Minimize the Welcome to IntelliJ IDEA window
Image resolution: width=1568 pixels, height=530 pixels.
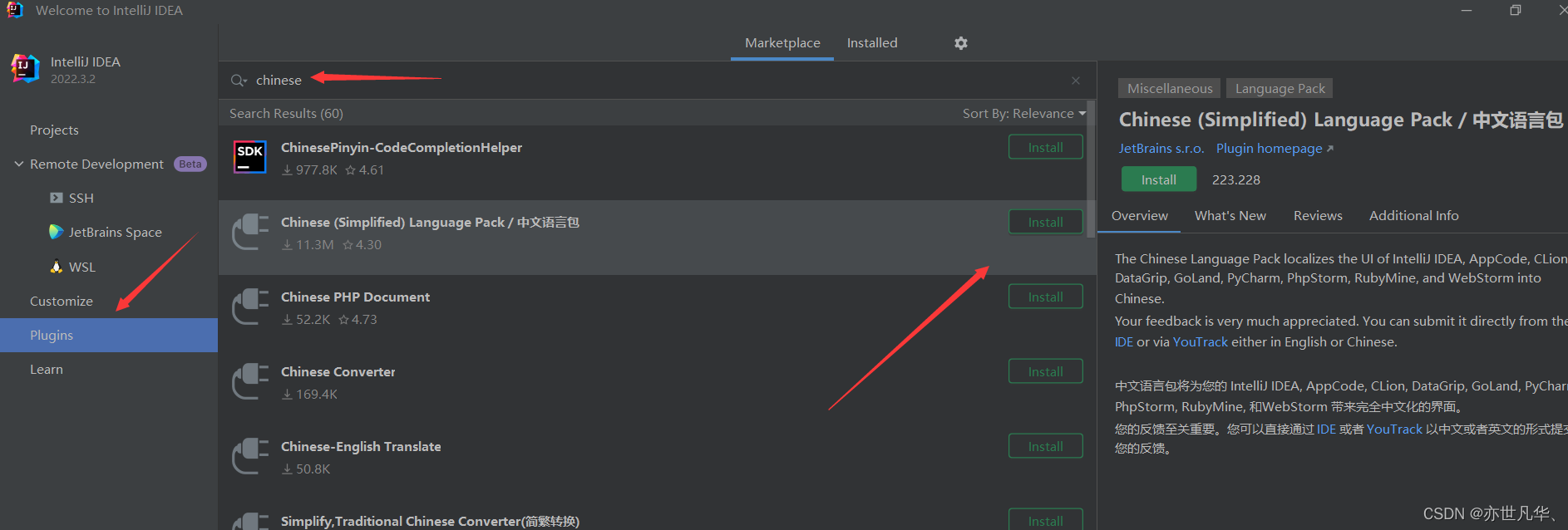click(x=1467, y=10)
